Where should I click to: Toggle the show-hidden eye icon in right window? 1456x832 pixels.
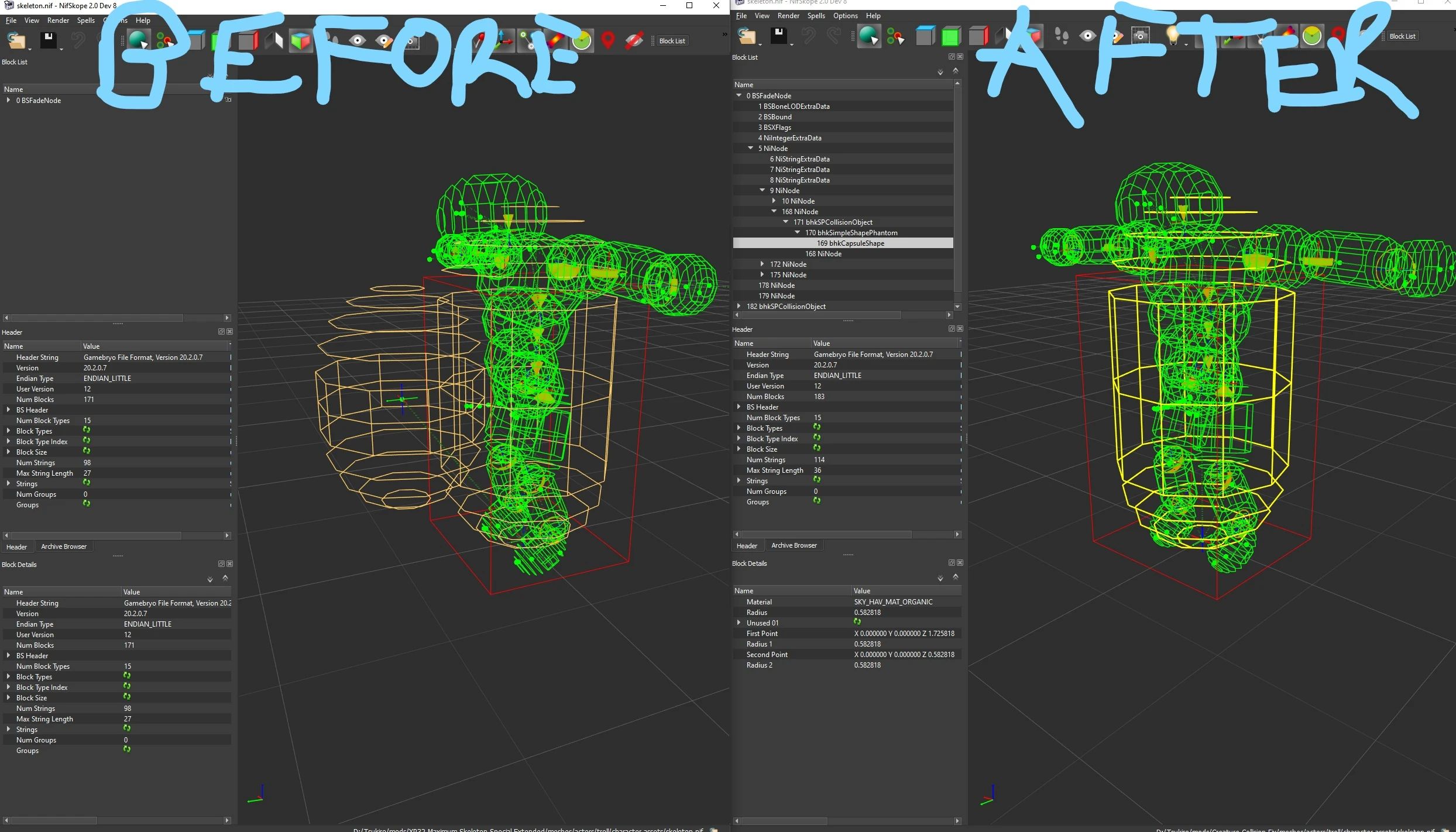(1088, 36)
